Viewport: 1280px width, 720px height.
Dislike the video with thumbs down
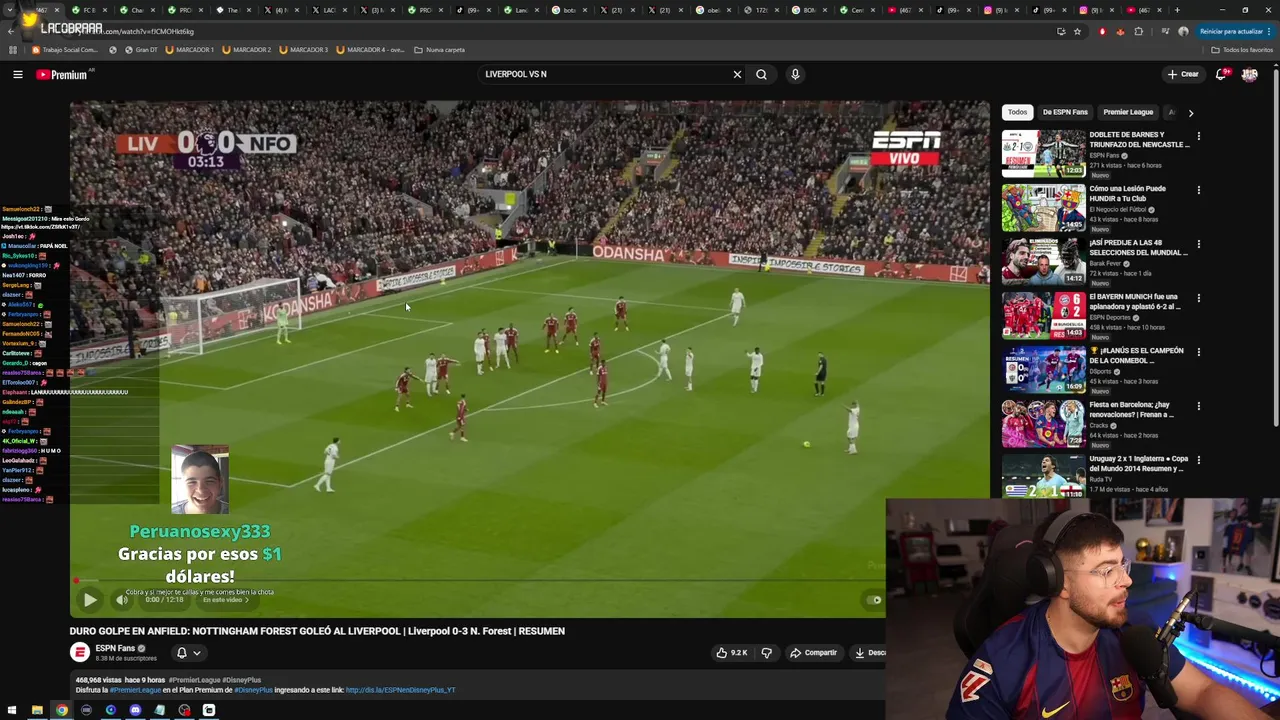[766, 653]
